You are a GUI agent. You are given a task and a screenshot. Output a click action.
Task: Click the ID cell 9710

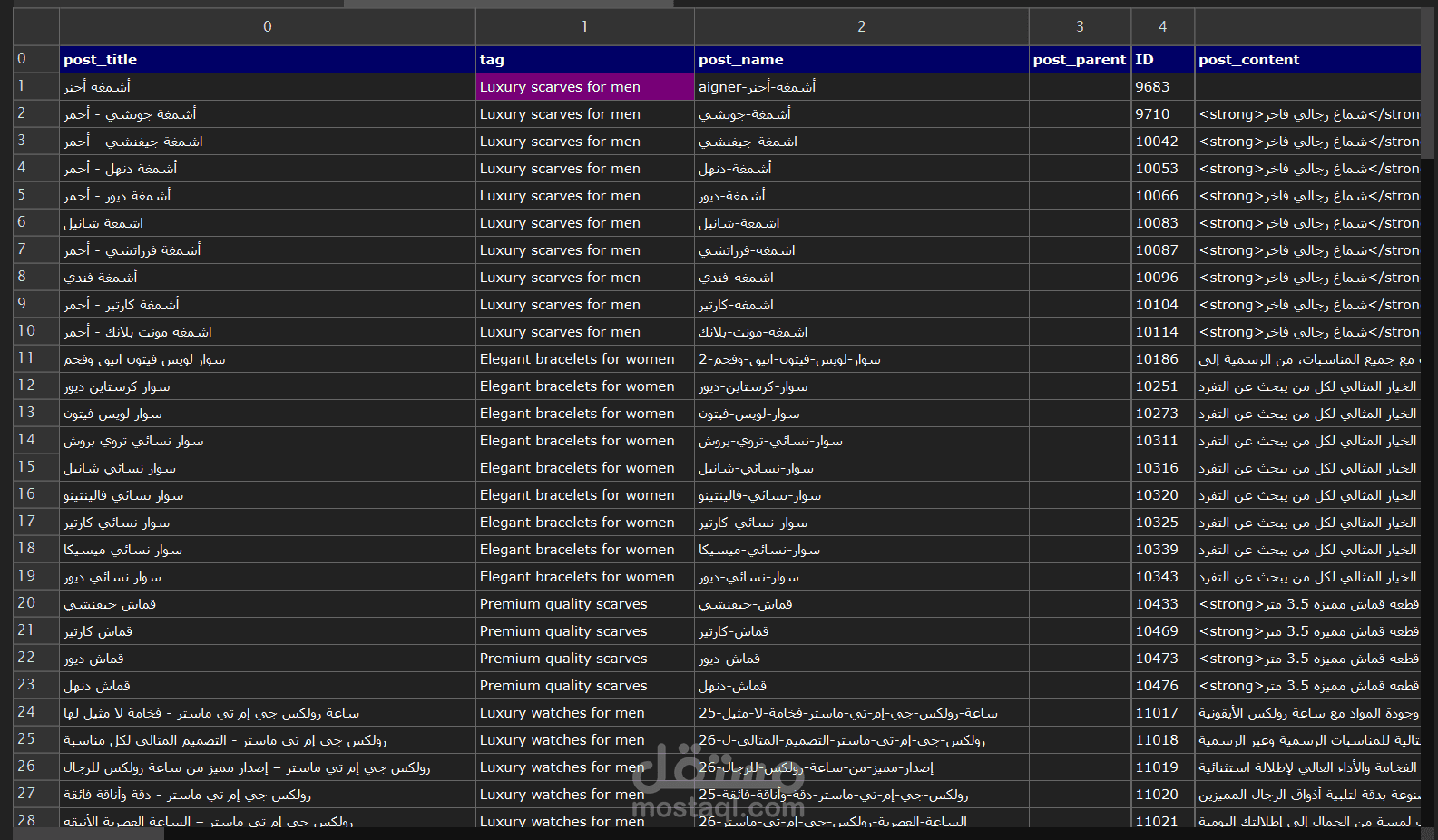[x=1163, y=114]
